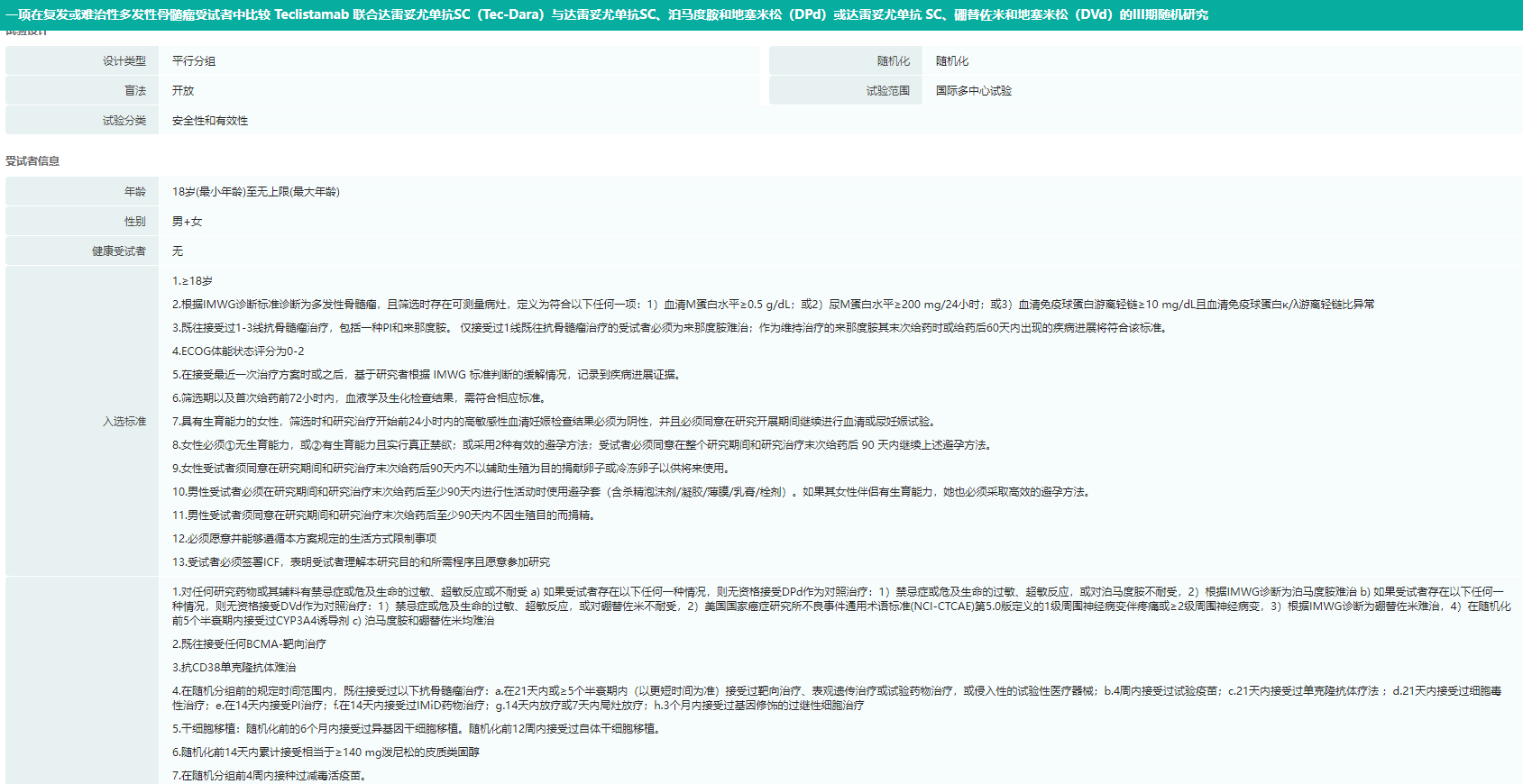Select the '健康受试者' label
The height and width of the screenshot is (784, 1523).
119,251
